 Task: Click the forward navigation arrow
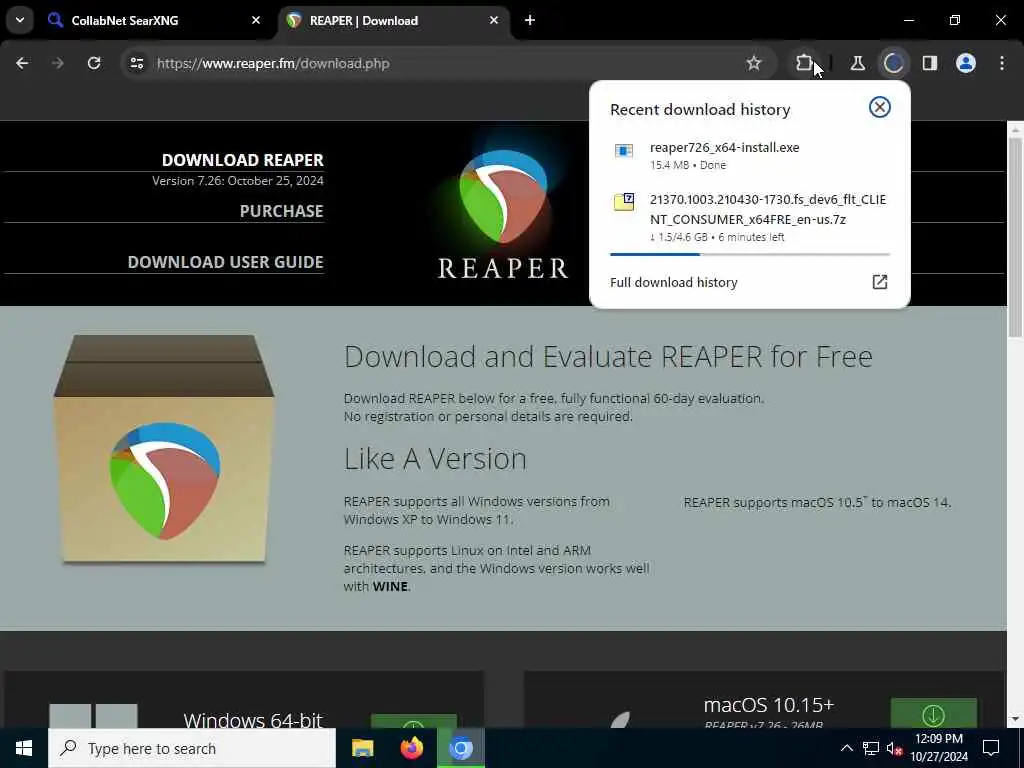[57, 63]
